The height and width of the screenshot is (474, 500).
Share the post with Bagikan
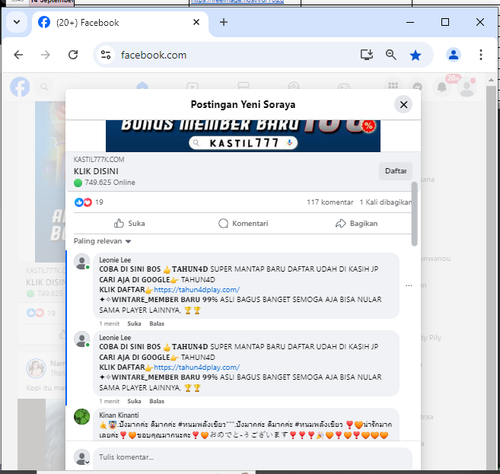click(x=356, y=223)
